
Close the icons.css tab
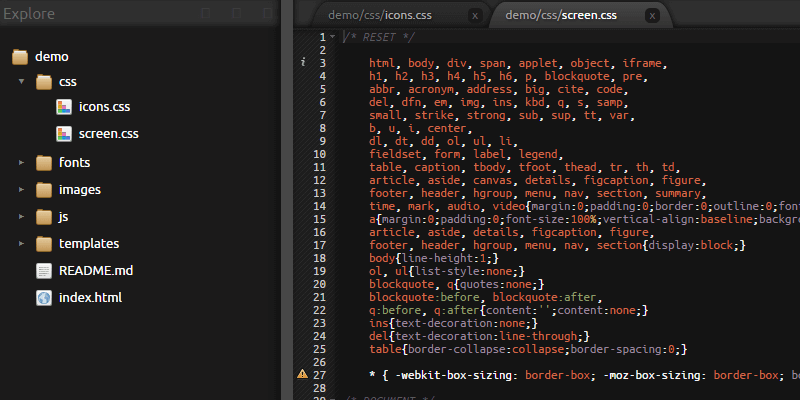(x=473, y=16)
